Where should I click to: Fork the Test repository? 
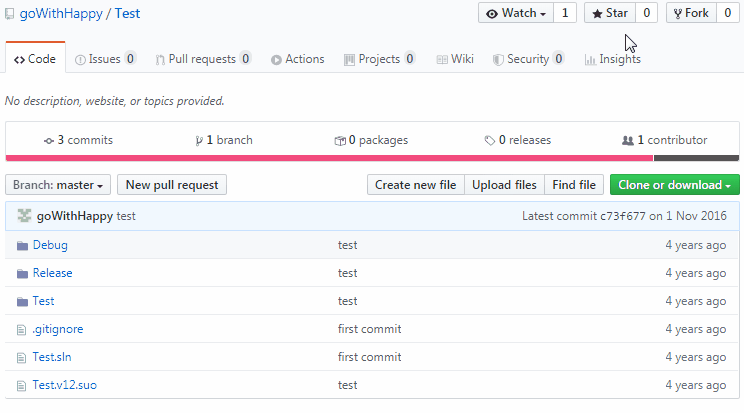[691, 13]
